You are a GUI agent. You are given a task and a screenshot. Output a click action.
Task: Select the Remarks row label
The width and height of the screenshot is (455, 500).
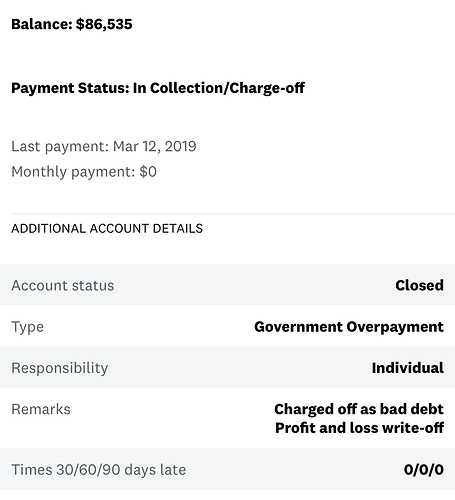(41, 409)
